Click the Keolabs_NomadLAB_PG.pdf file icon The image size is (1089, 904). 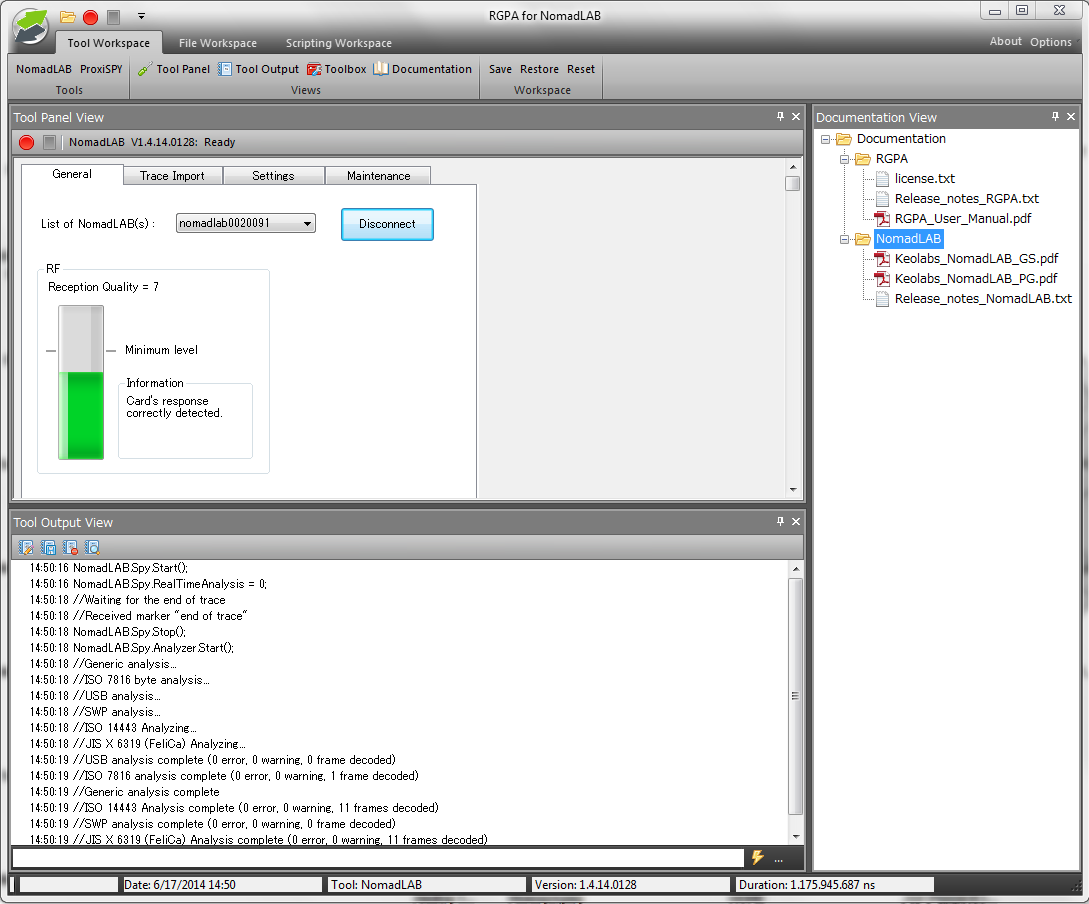pos(882,279)
